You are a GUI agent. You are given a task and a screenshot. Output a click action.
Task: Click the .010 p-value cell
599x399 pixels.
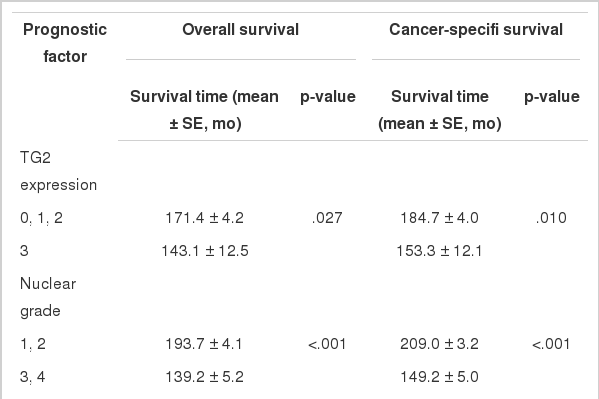pos(551,218)
